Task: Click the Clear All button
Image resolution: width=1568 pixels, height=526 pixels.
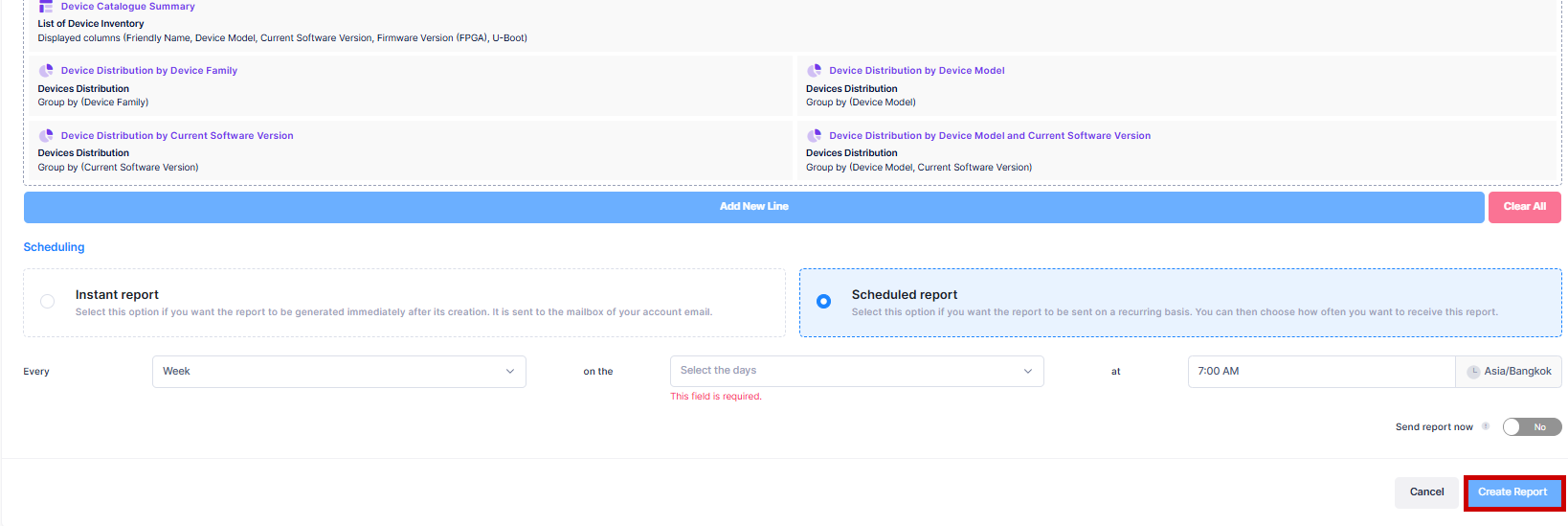Action: pos(1524,207)
